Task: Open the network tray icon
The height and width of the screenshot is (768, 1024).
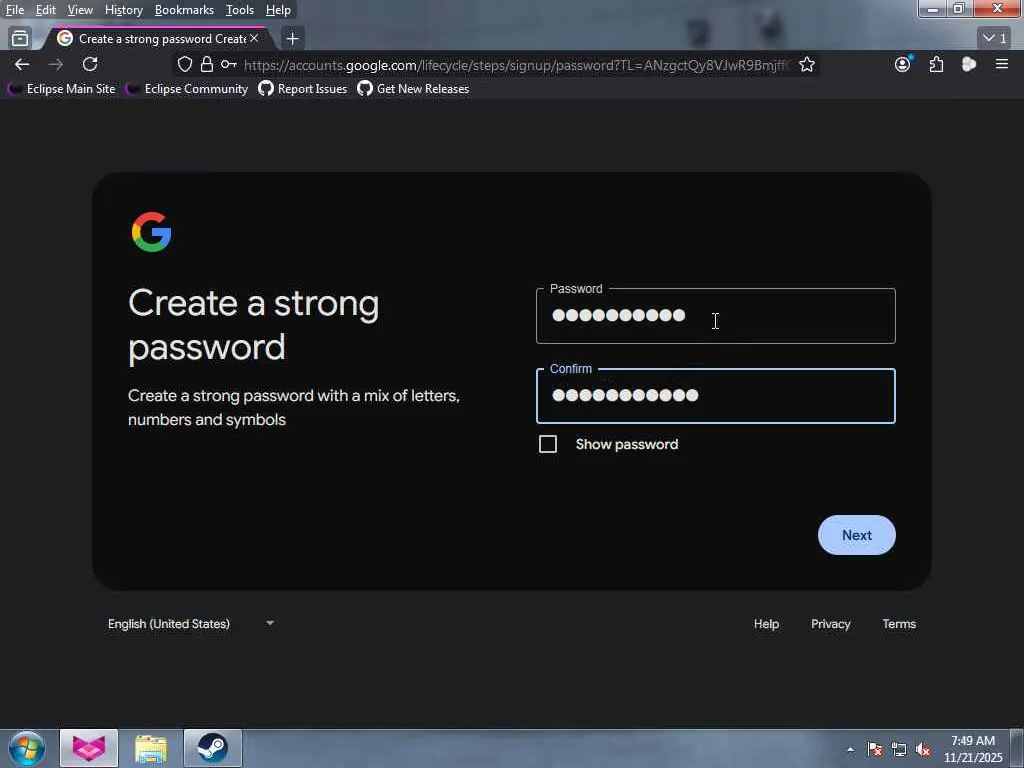Action: (899, 749)
